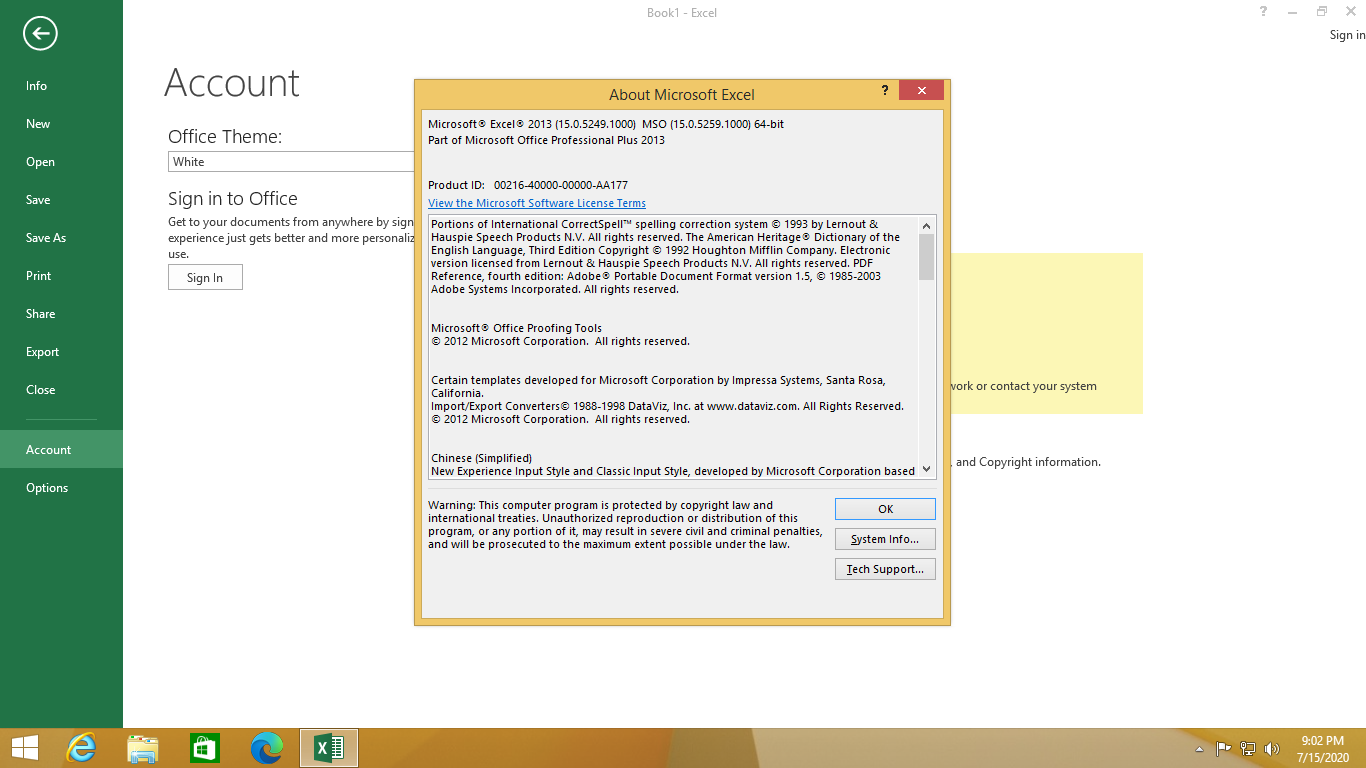Screen dimensions: 1366x768
Task: Close the About Microsoft Excel dialog
Action: click(921, 91)
